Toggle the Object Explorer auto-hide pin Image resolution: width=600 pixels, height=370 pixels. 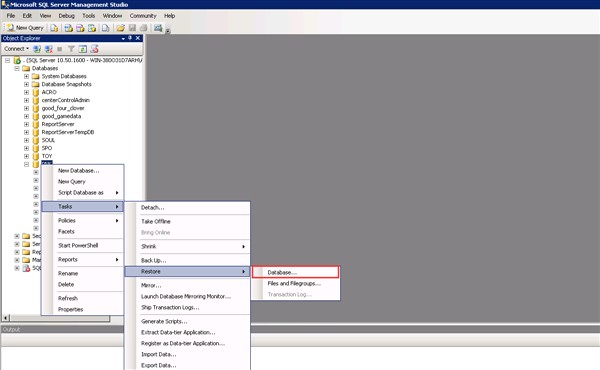130,38
